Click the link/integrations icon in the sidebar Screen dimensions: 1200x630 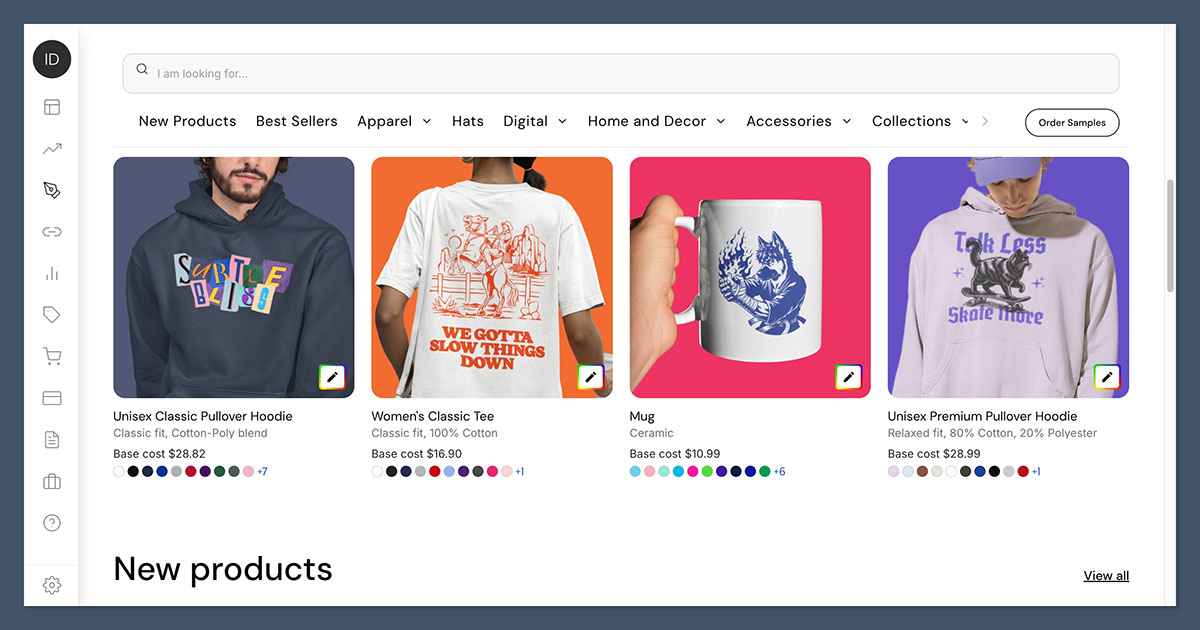pyautogui.click(x=52, y=231)
